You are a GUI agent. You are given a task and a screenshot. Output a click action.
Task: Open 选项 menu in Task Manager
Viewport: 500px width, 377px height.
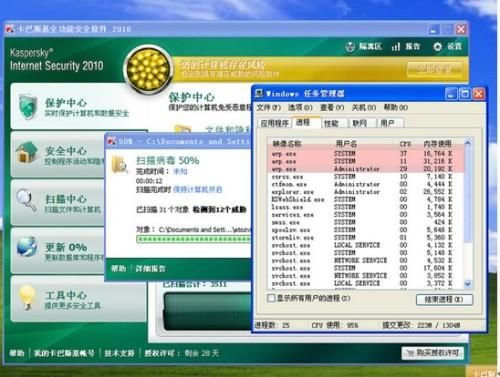(x=300, y=108)
